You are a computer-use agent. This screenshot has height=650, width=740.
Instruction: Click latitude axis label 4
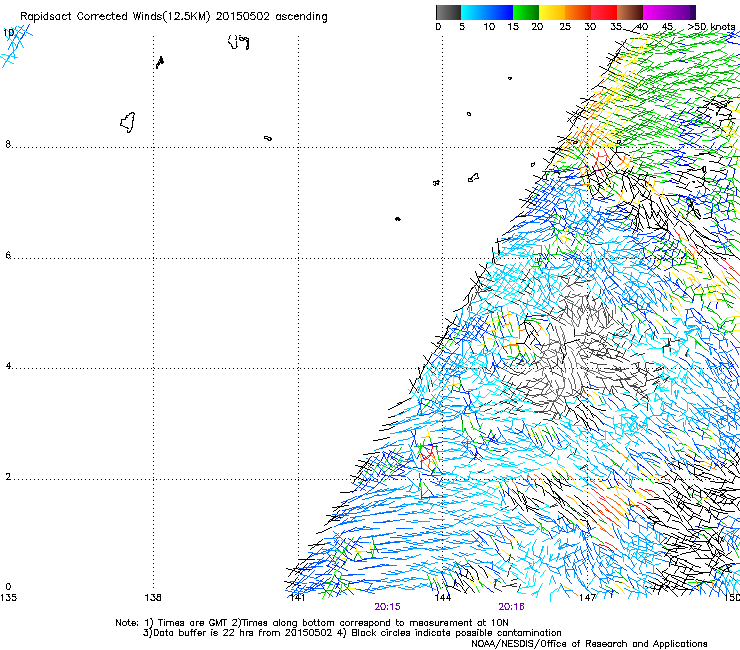click(x=8, y=366)
